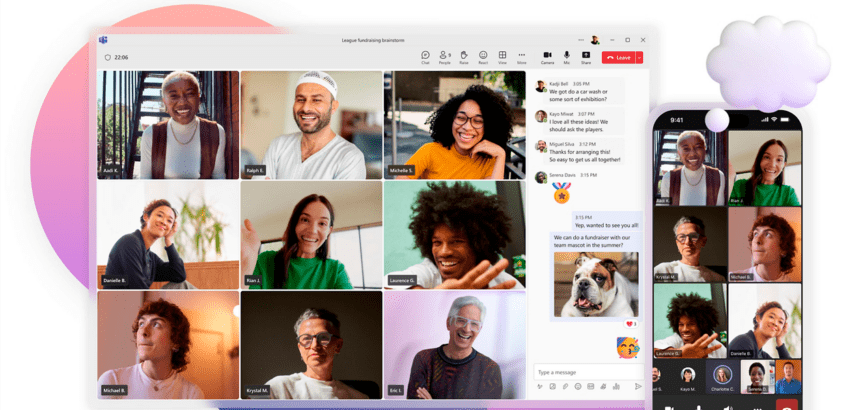
Task: Click the Teams logo in title bar
Action: tap(103, 39)
